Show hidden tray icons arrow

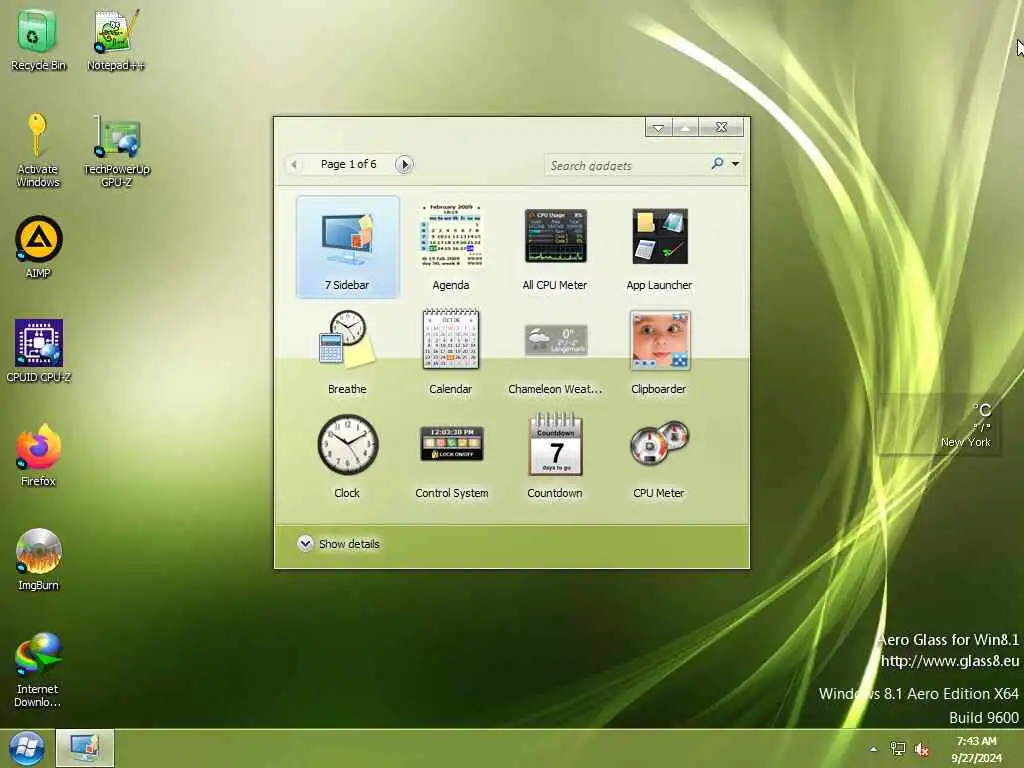874,749
